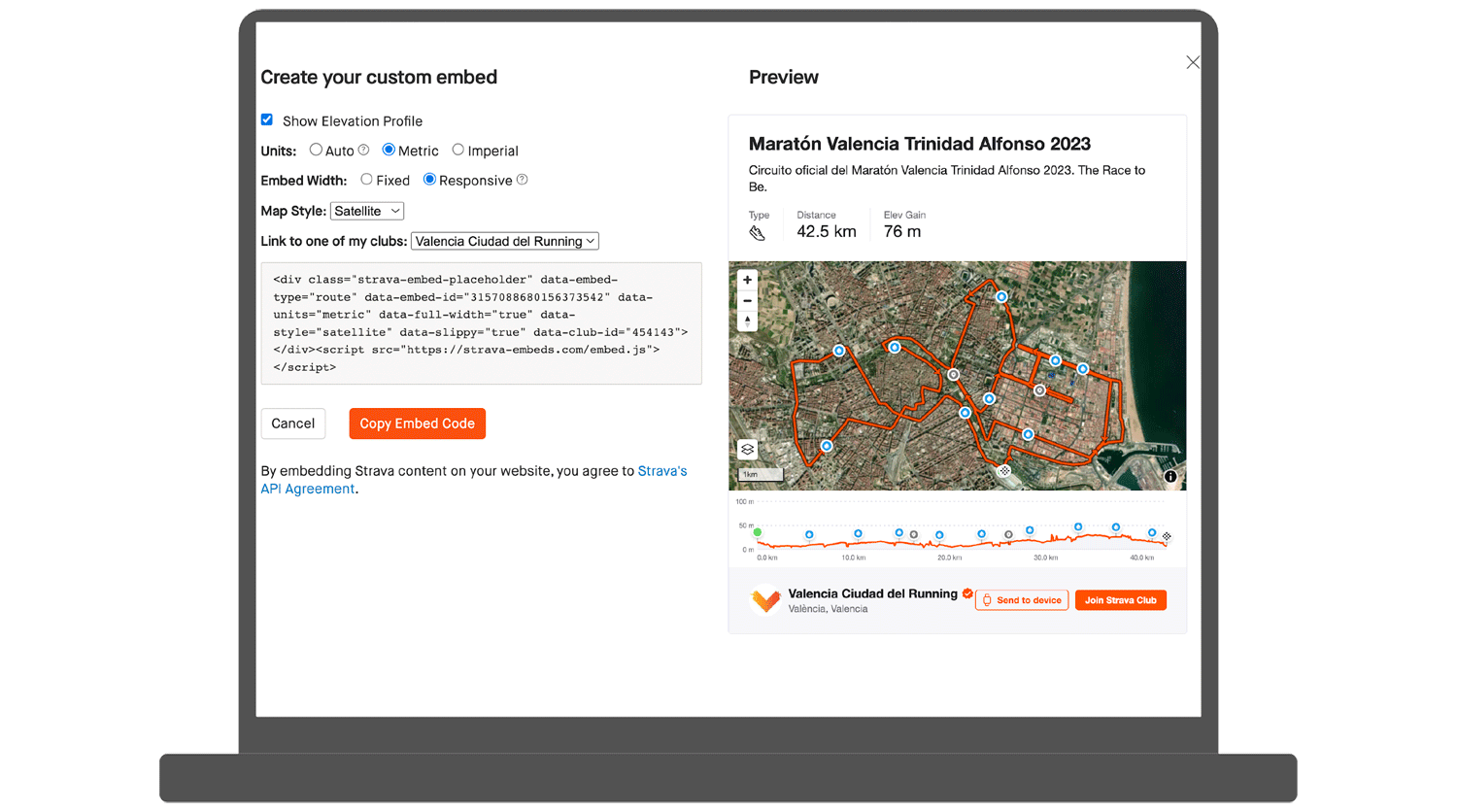Click inside the embed code text box
Viewport: 1457px width, 812px height.
point(482,323)
